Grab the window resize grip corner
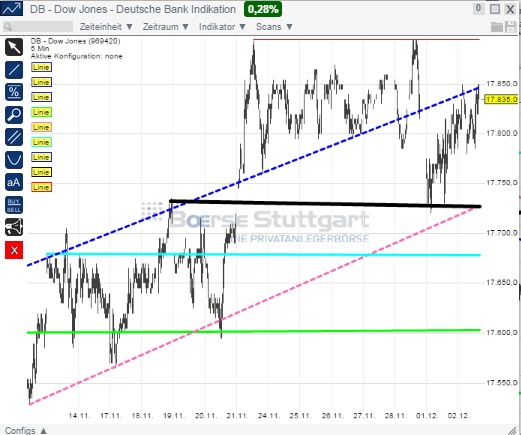 511,430
